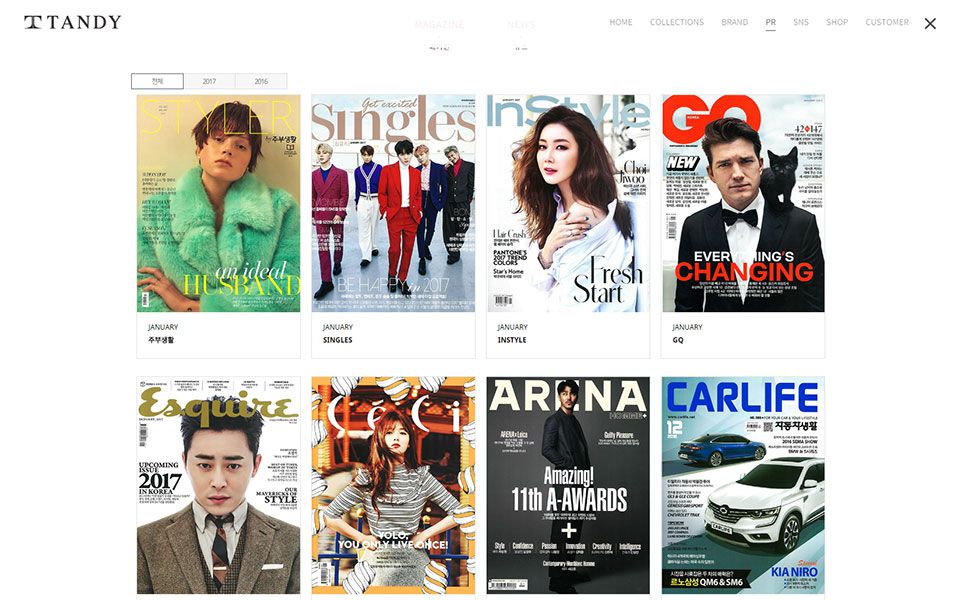Open the HOME menu item

(621, 22)
